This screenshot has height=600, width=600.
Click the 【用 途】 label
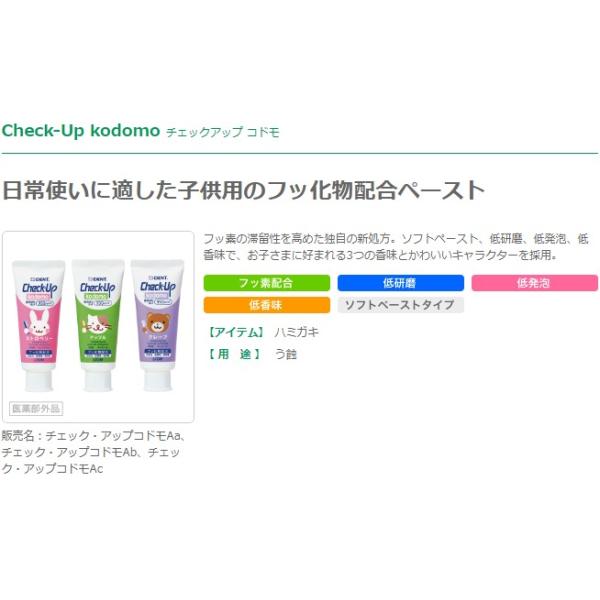236,354
